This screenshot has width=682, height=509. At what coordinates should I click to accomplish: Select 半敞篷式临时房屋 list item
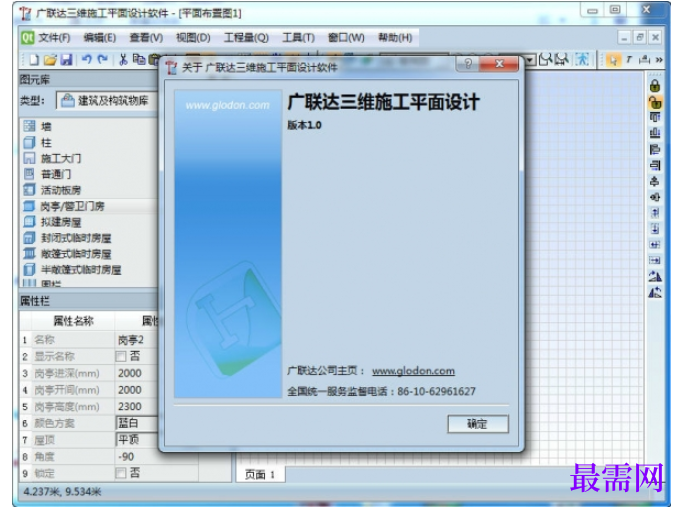tap(89, 270)
